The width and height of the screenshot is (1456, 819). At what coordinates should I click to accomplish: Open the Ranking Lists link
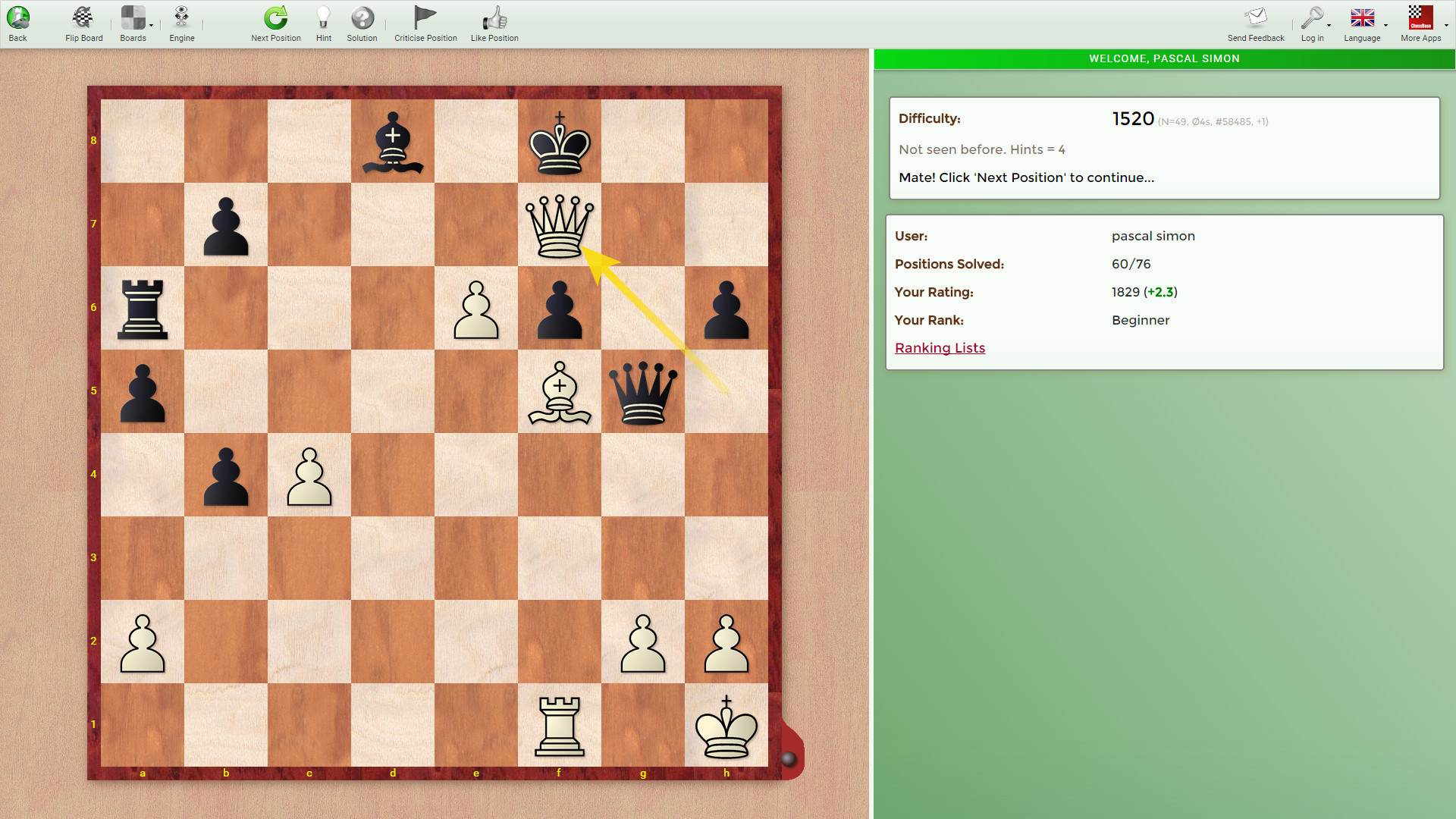(x=940, y=348)
